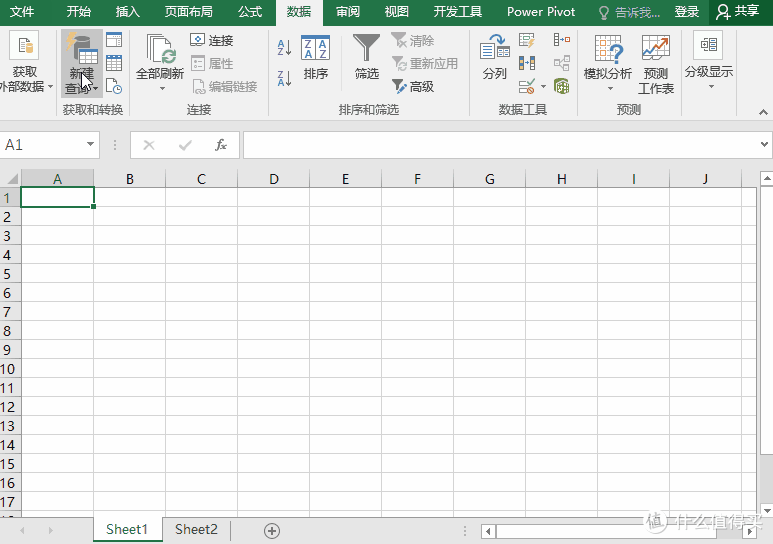Click the insert function fx button
Image resolution: width=773 pixels, height=544 pixels.
(221, 145)
